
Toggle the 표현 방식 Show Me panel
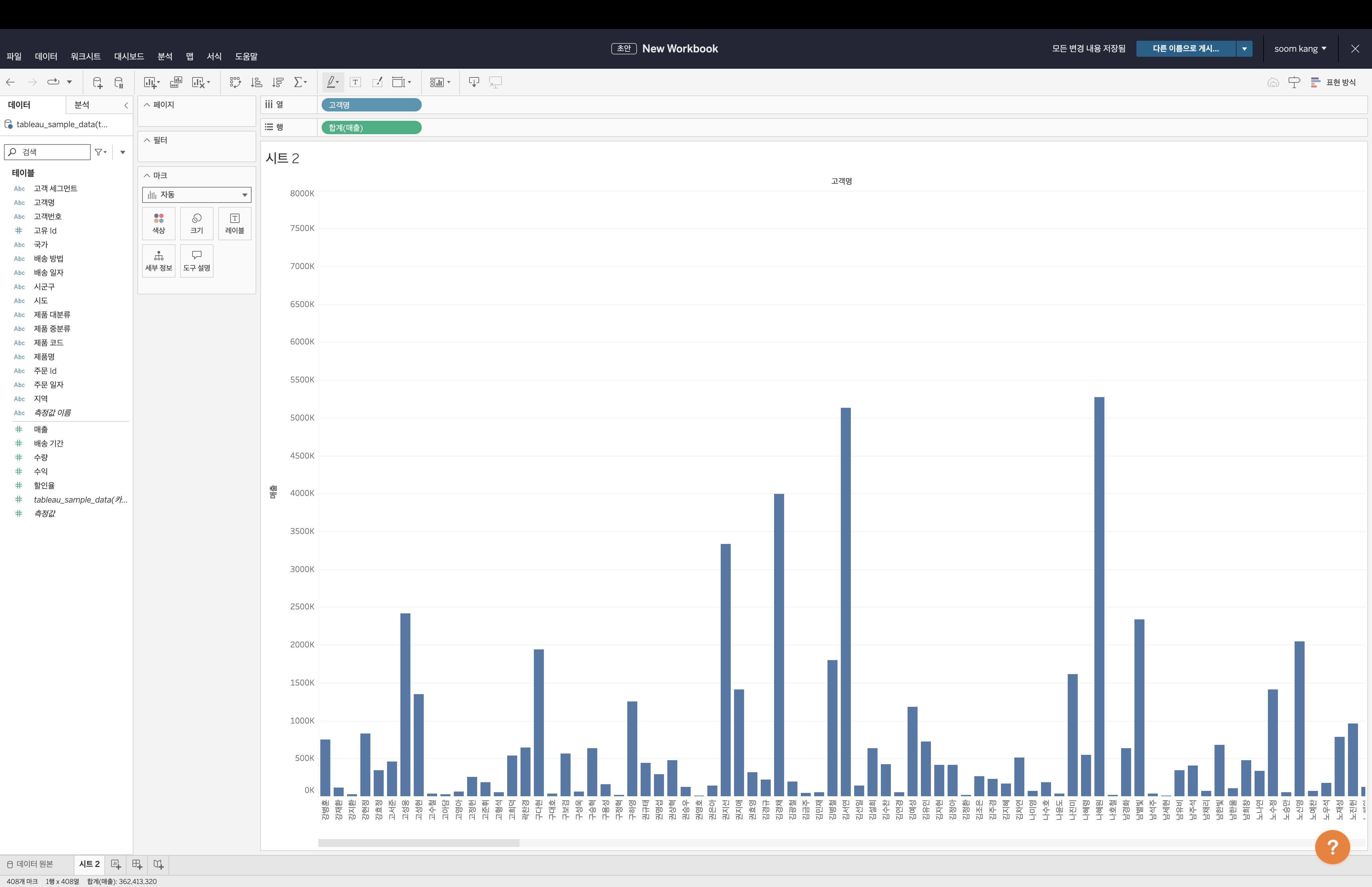click(x=1333, y=82)
